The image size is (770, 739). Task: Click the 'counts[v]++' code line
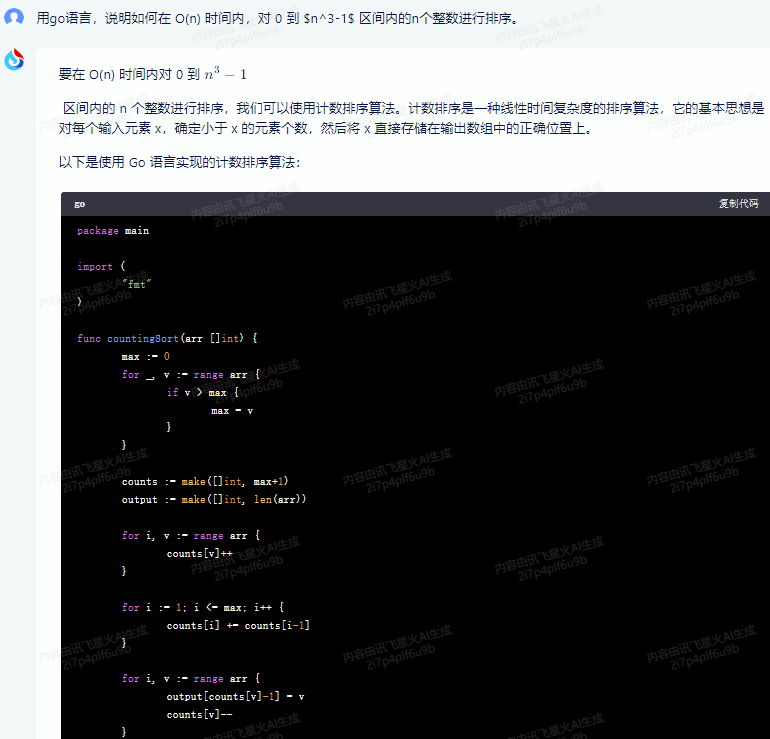click(x=199, y=553)
